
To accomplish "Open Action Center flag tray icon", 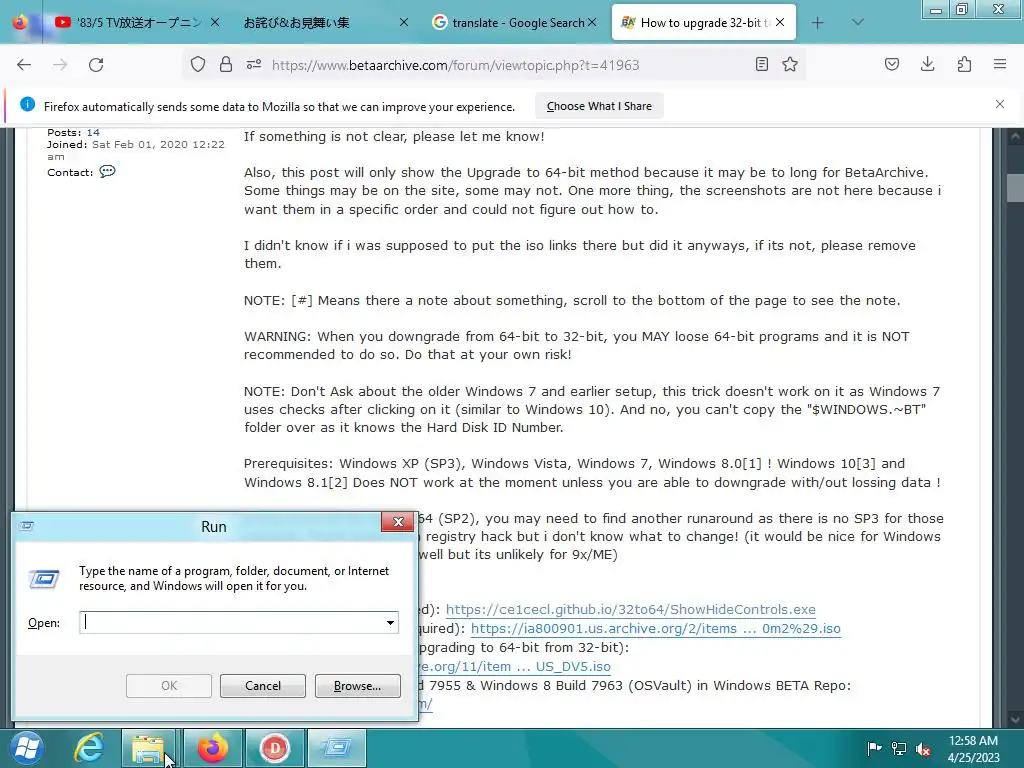I will [874, 748].
